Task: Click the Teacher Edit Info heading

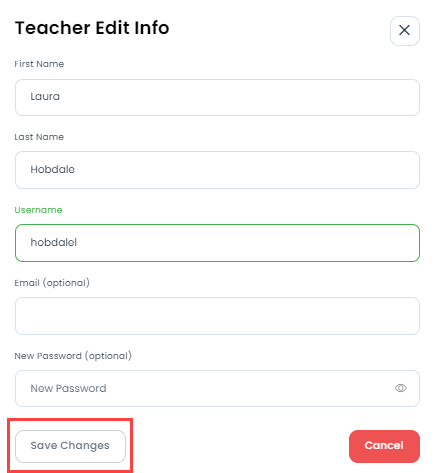Action: click(92, 28)
